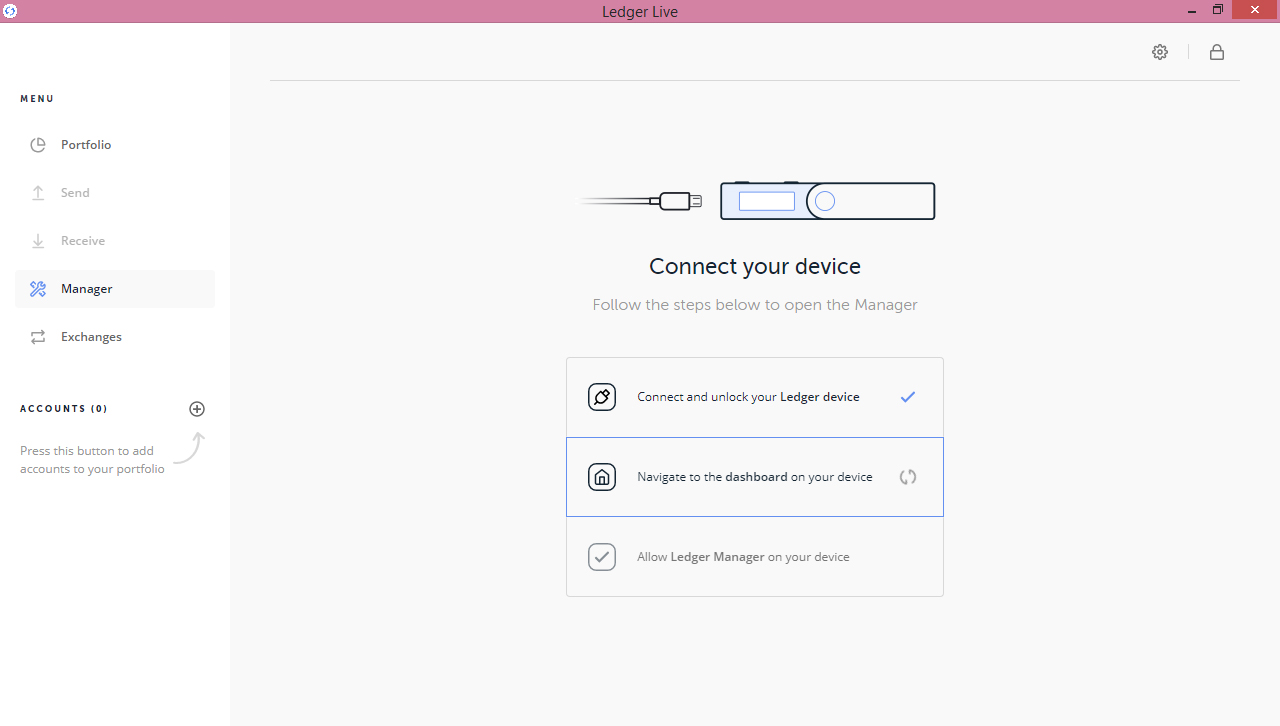Go to Exchanges in the sidebar

click(x=115, y=337)
